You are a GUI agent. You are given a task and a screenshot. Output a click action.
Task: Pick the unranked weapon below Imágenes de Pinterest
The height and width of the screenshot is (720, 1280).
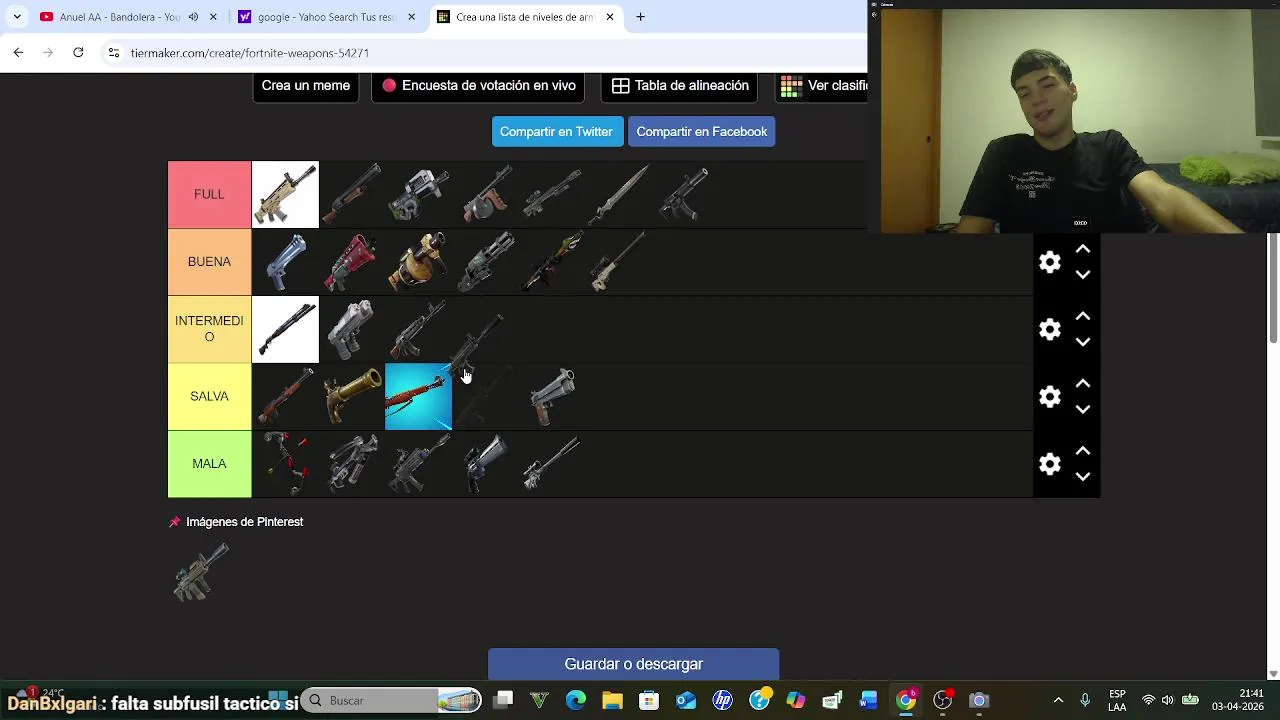coord(201,573)
